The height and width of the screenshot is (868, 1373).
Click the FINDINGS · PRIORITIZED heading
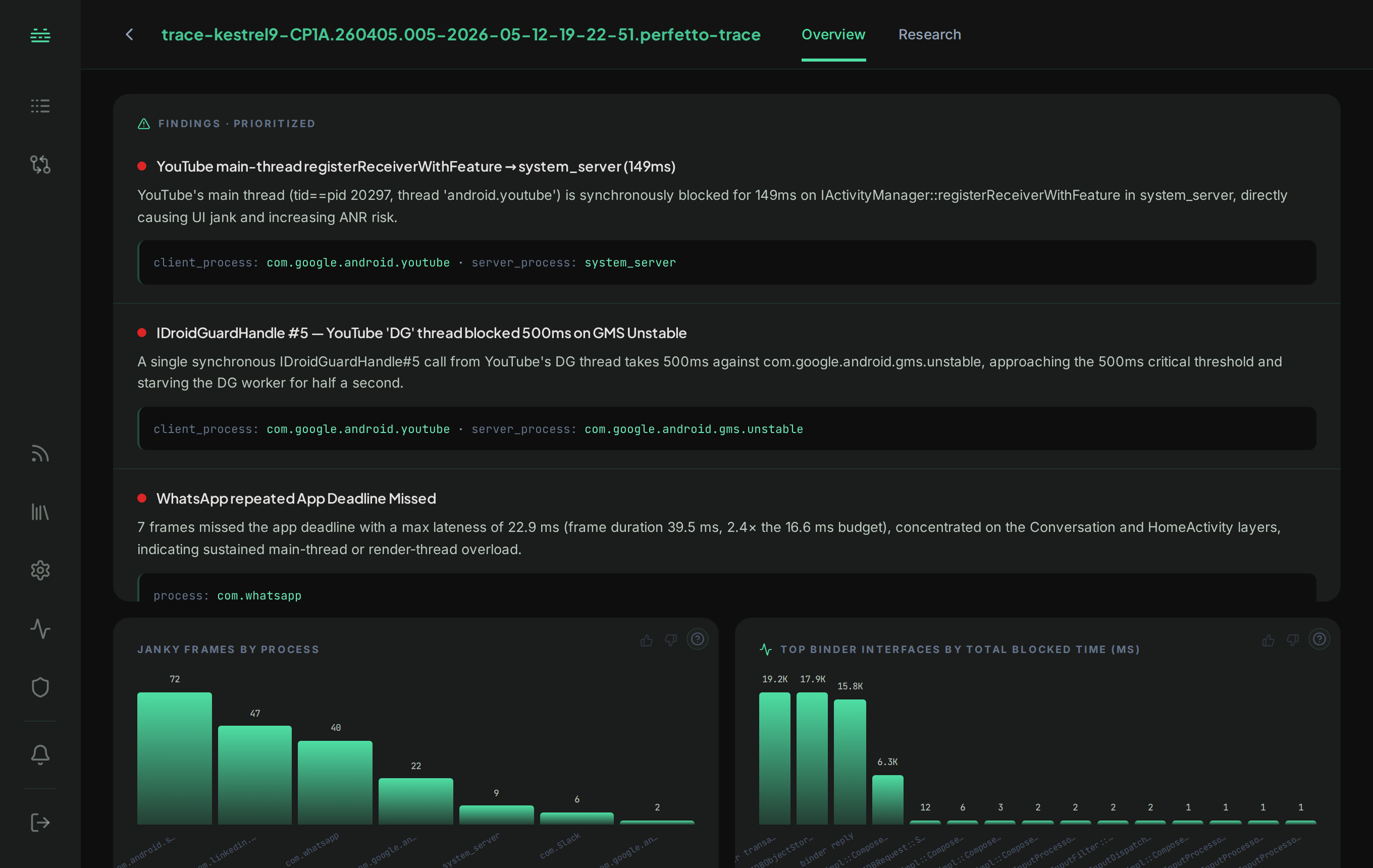[237, 124]
